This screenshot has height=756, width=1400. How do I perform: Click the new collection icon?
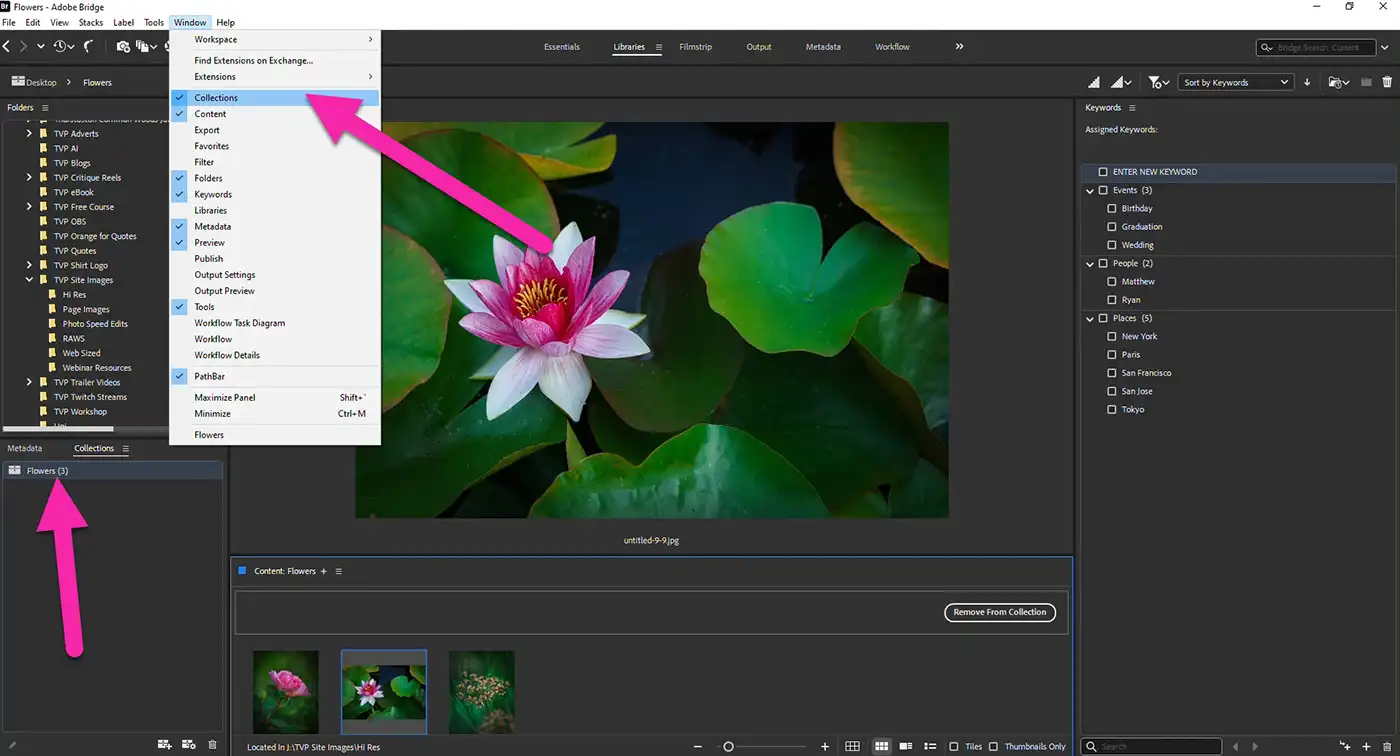[165, 745]
